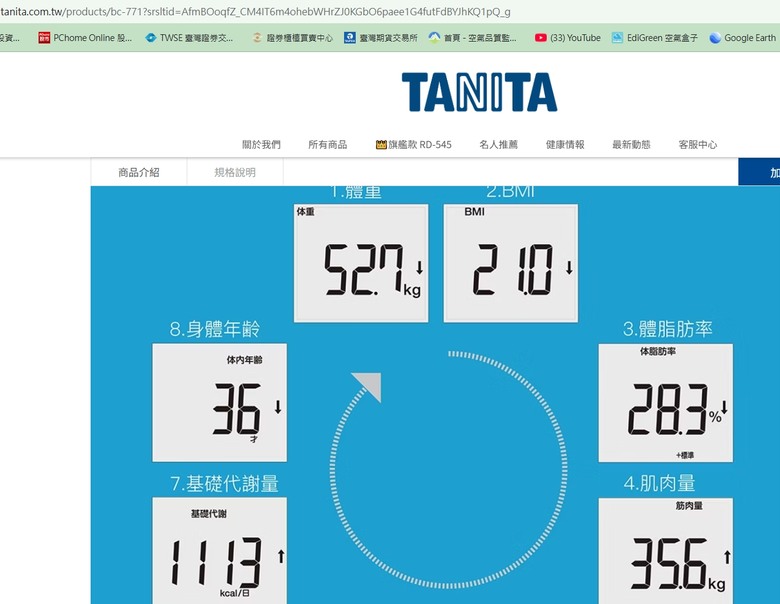Open the 最新動態 menu
The height and width of the screenshot is (604, 780).
point(631,145)
